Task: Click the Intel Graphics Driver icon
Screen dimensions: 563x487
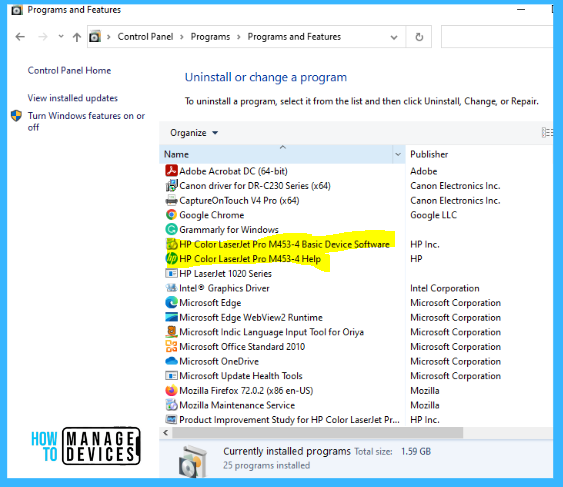Action: click(171, 288)
